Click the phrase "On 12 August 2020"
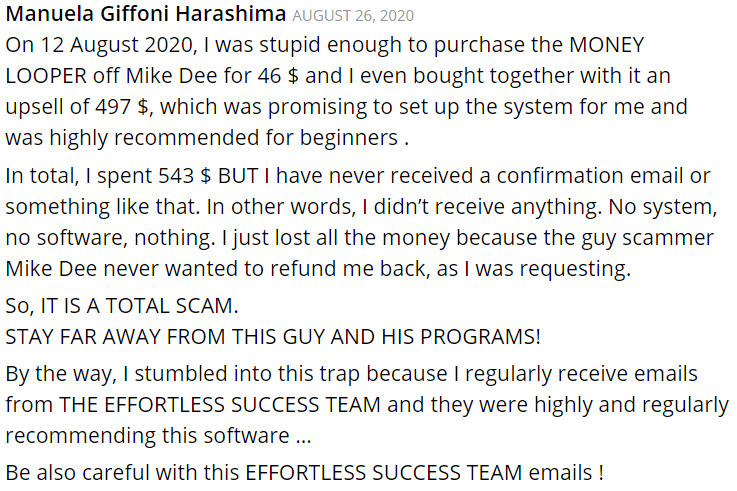 point(99,46)
